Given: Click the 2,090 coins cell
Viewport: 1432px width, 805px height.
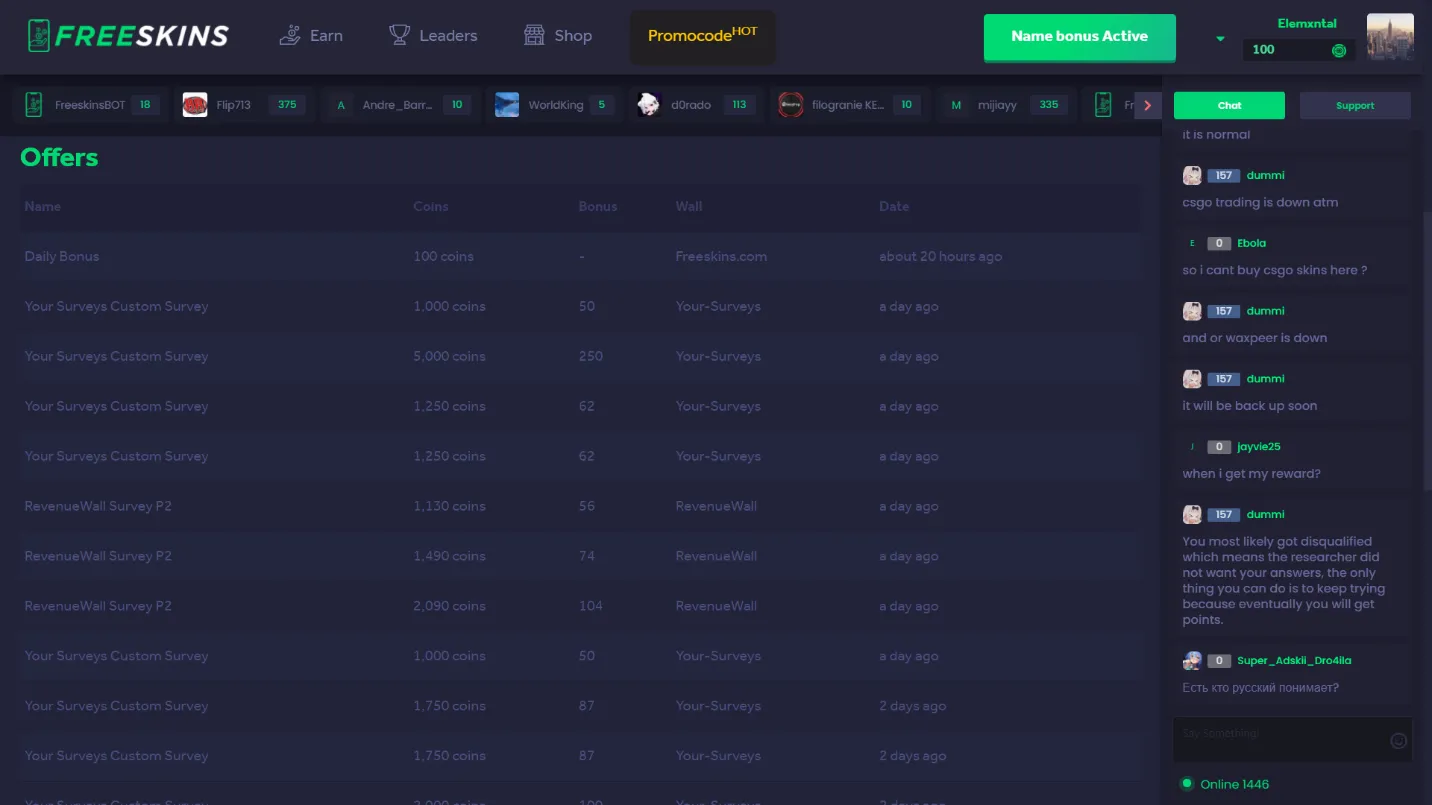Looking at the screenshot, I should click(449, 606).
